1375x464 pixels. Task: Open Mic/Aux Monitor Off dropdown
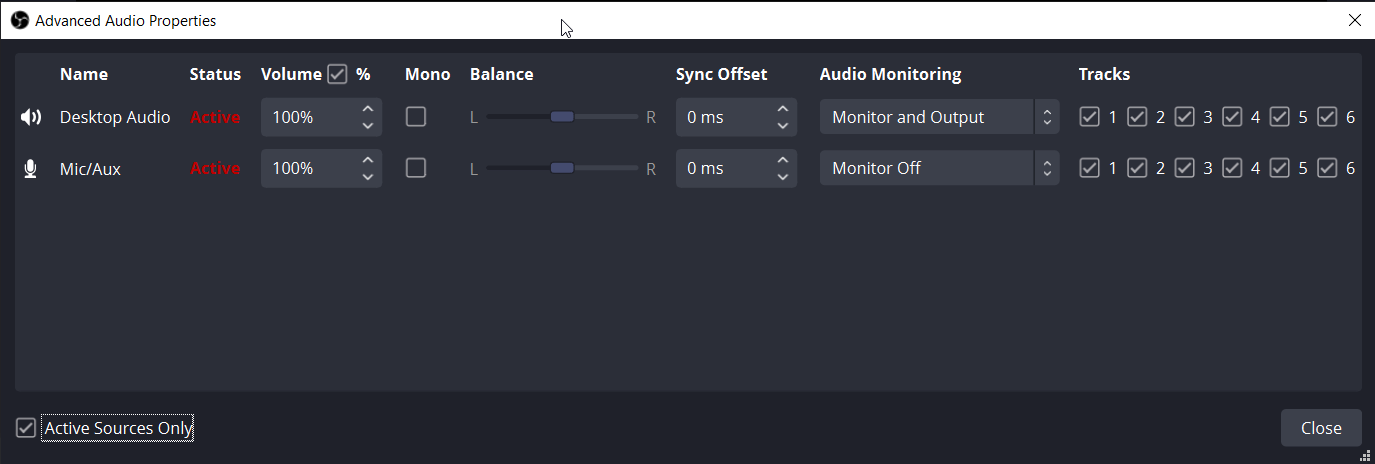coord(939,168)
